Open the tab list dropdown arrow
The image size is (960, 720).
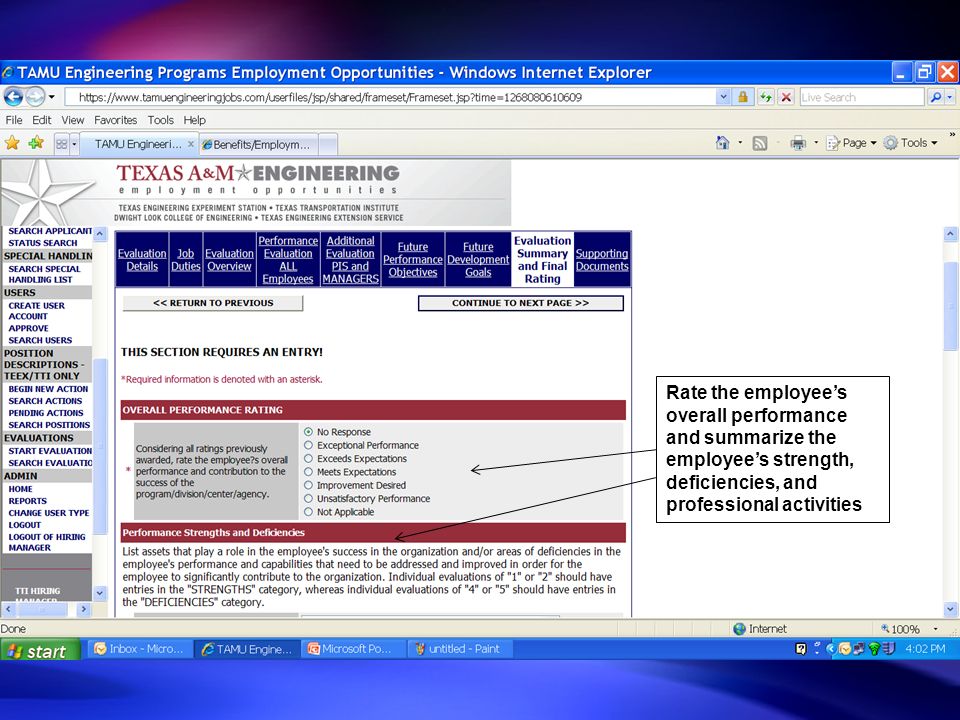[x=74, y=144]
